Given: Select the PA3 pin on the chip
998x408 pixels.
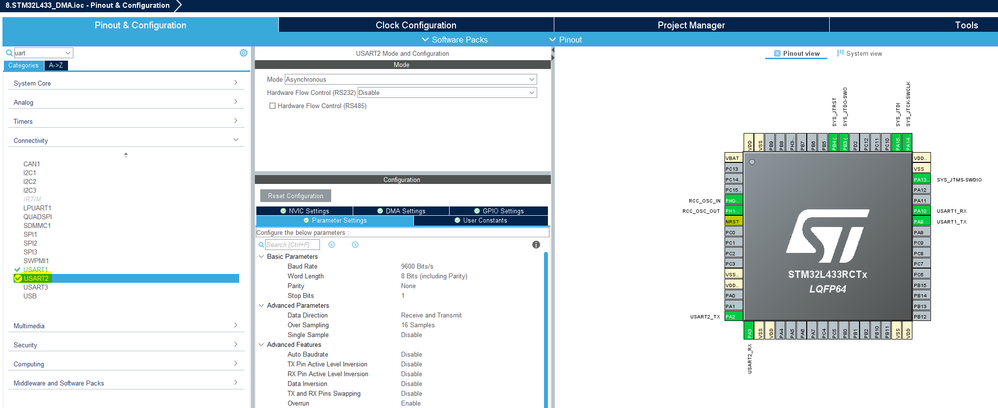Looking at the screenshot, I should (x=749, y=332).
